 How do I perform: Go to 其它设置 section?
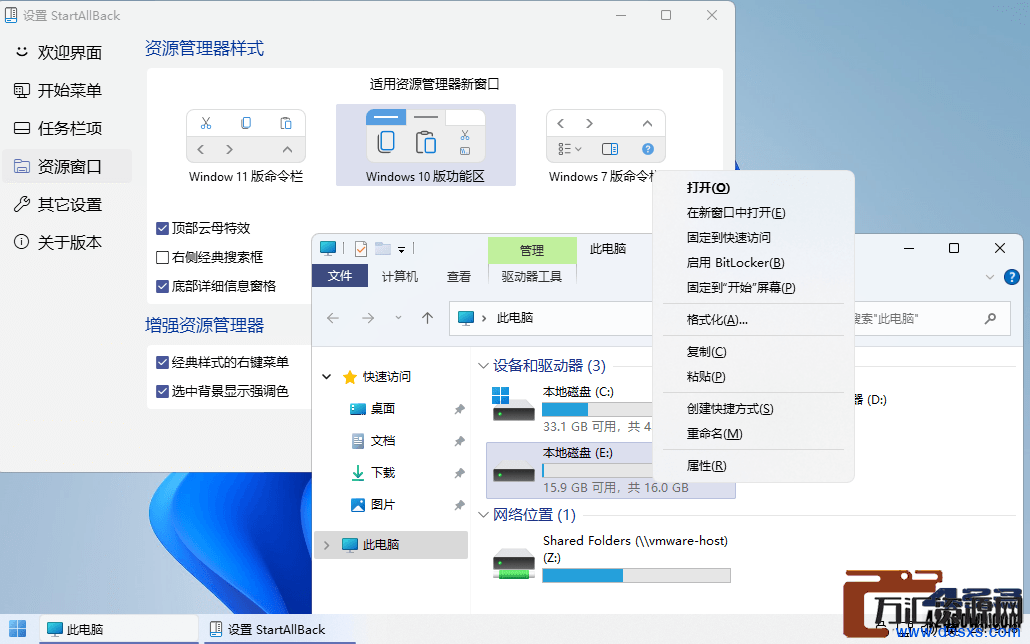pos(68,205)
